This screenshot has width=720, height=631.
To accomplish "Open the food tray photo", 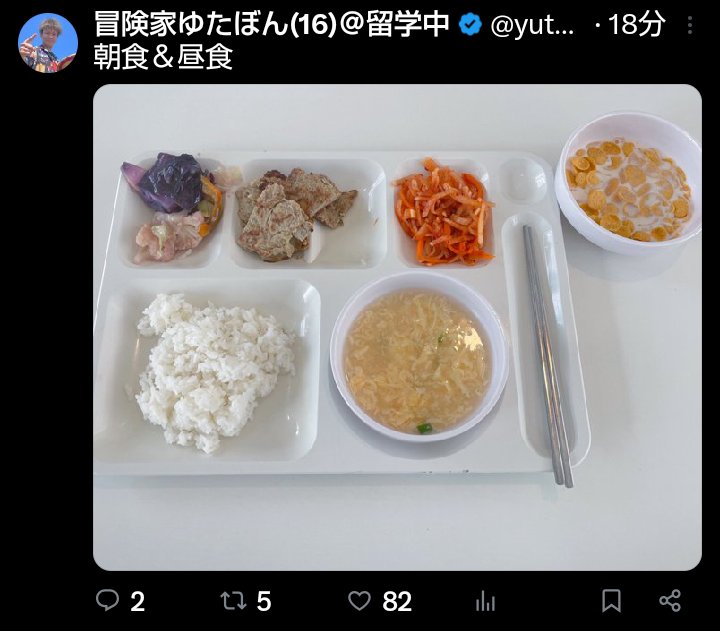I will 397,327.
